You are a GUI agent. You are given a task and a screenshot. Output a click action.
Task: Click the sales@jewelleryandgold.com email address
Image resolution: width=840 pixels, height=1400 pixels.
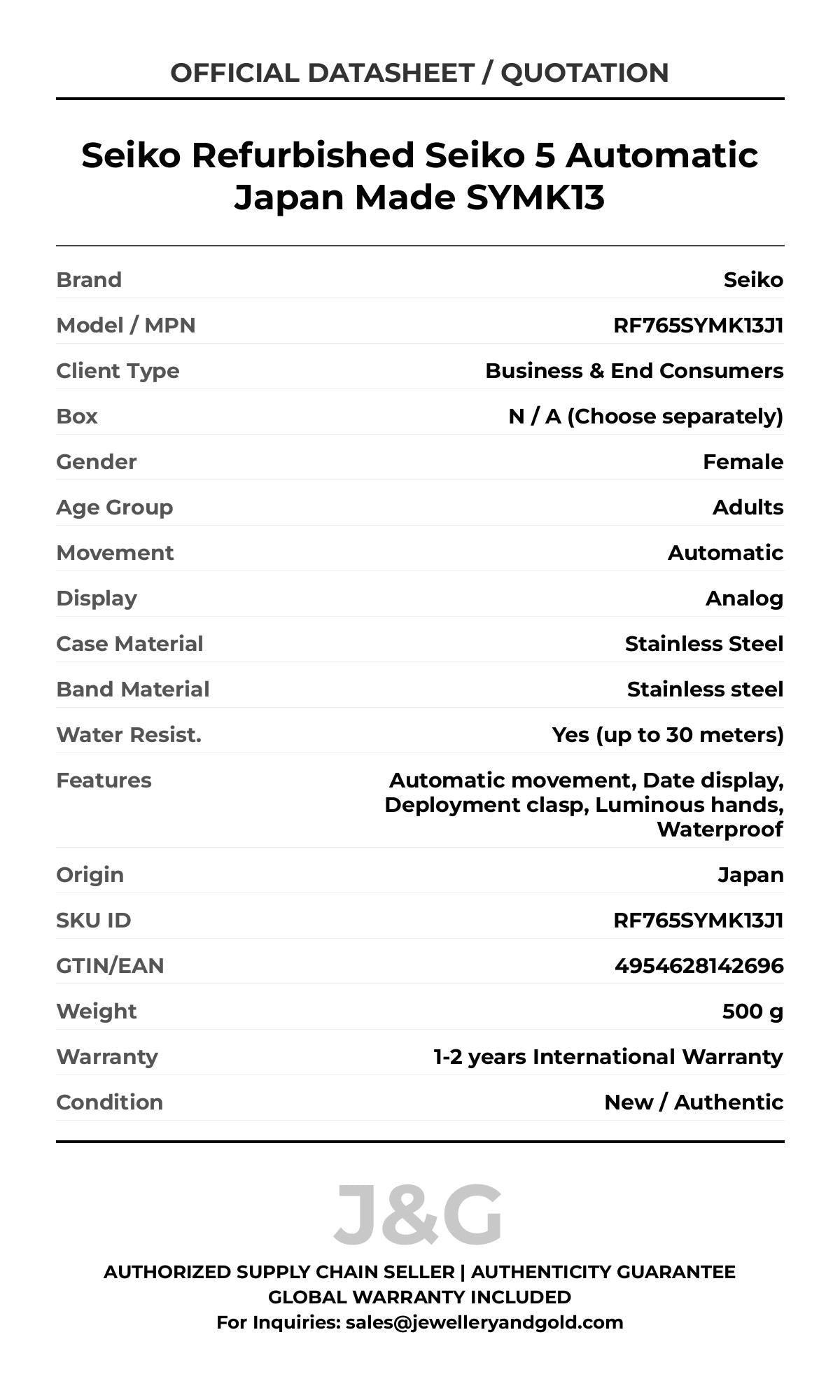coord(484,1322)
